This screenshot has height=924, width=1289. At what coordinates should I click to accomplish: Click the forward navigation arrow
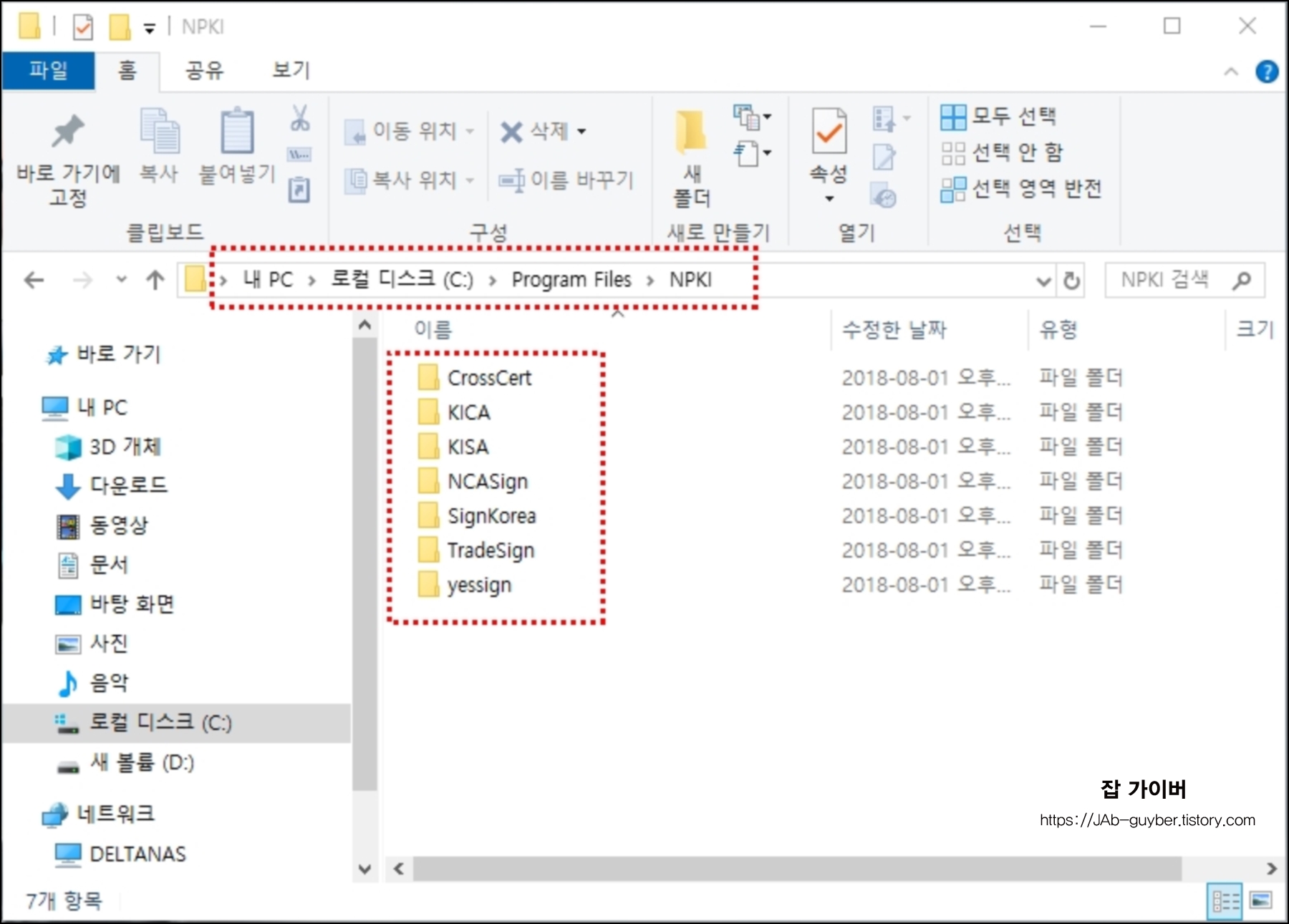coord(82,280)
